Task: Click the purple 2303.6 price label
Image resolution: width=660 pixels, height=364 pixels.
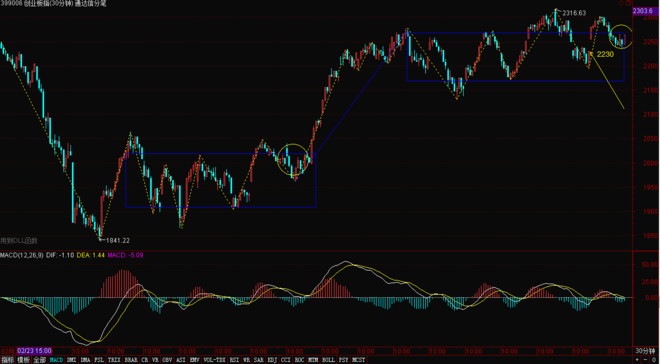Action: [x=644, y=11]
